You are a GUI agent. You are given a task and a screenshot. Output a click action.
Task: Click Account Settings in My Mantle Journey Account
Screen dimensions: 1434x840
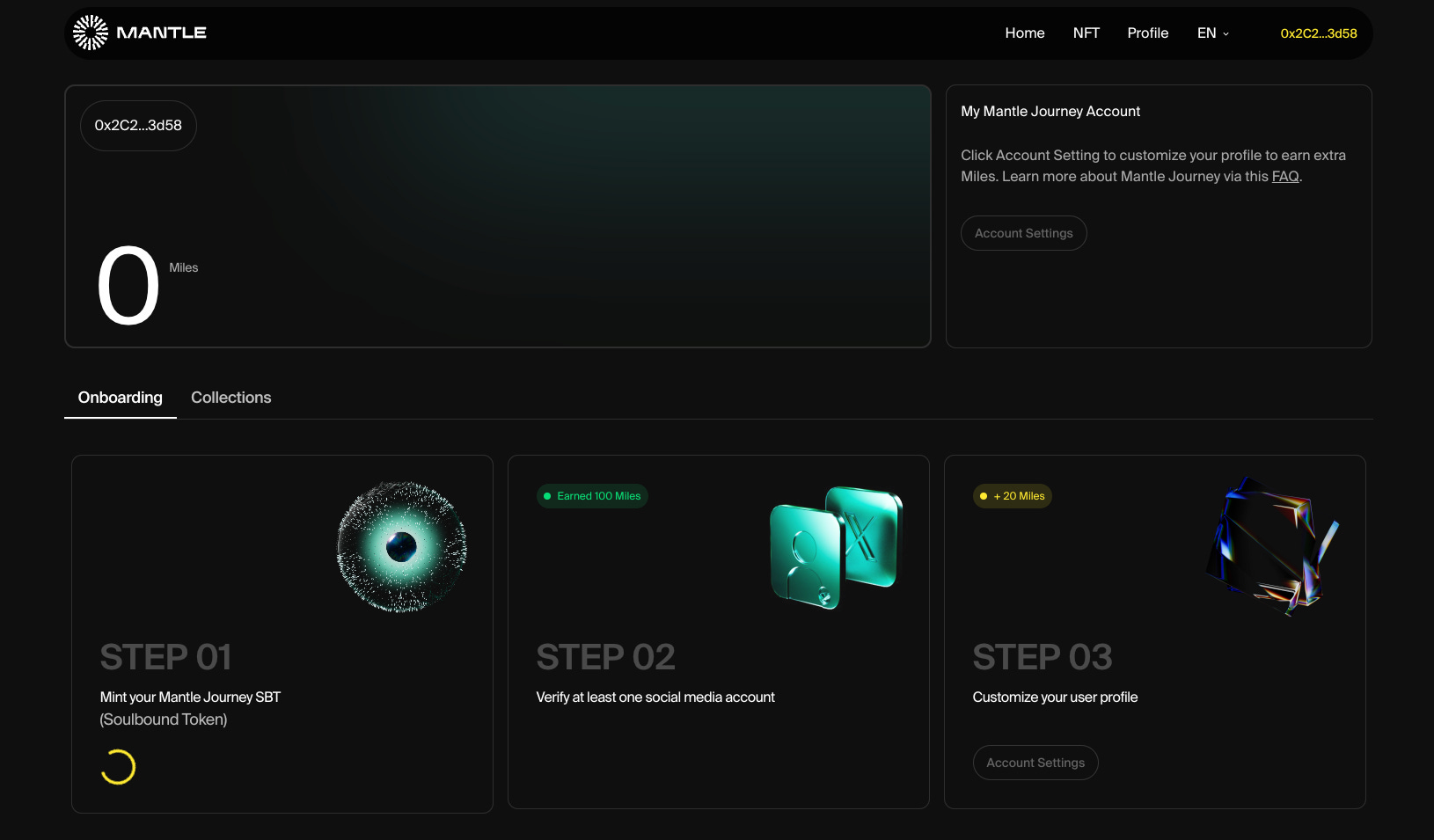[1024, 233]
